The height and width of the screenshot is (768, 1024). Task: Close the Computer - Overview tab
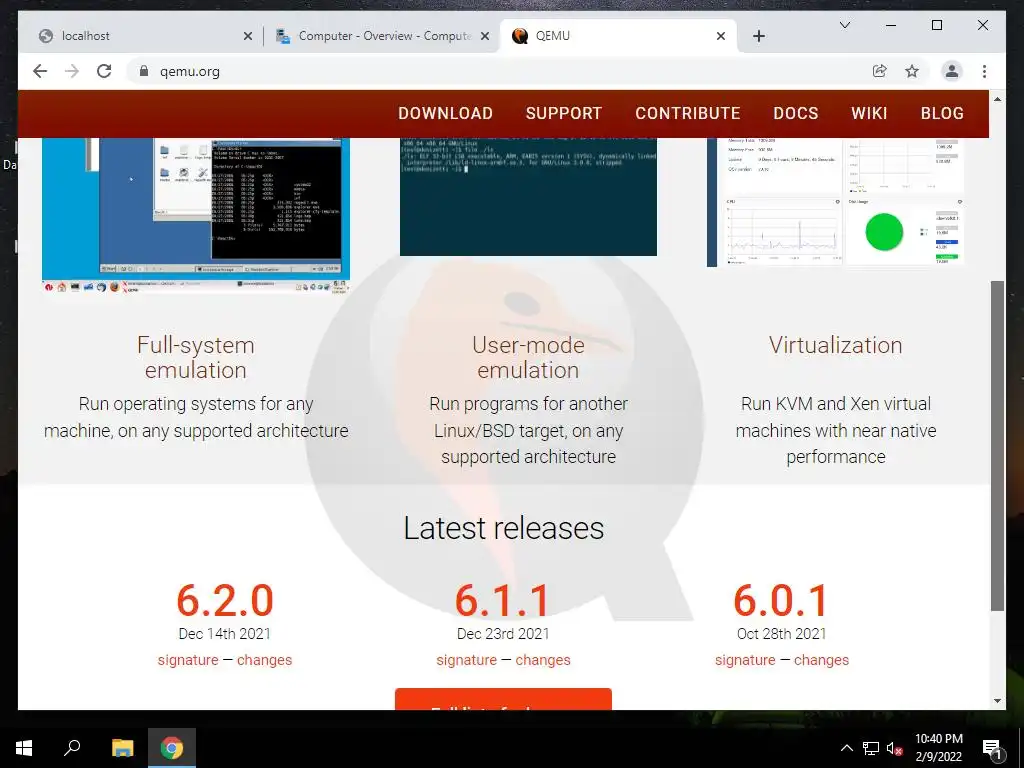point(485,36)
